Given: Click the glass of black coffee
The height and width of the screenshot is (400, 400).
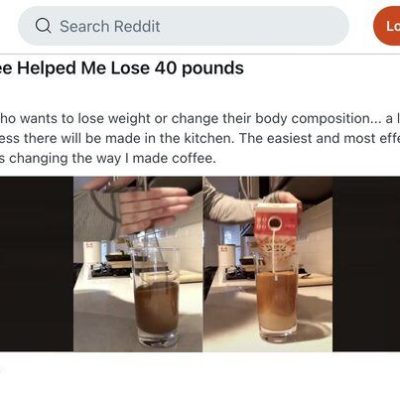Looking at the screenshot, I should click(x=156, y=298).
